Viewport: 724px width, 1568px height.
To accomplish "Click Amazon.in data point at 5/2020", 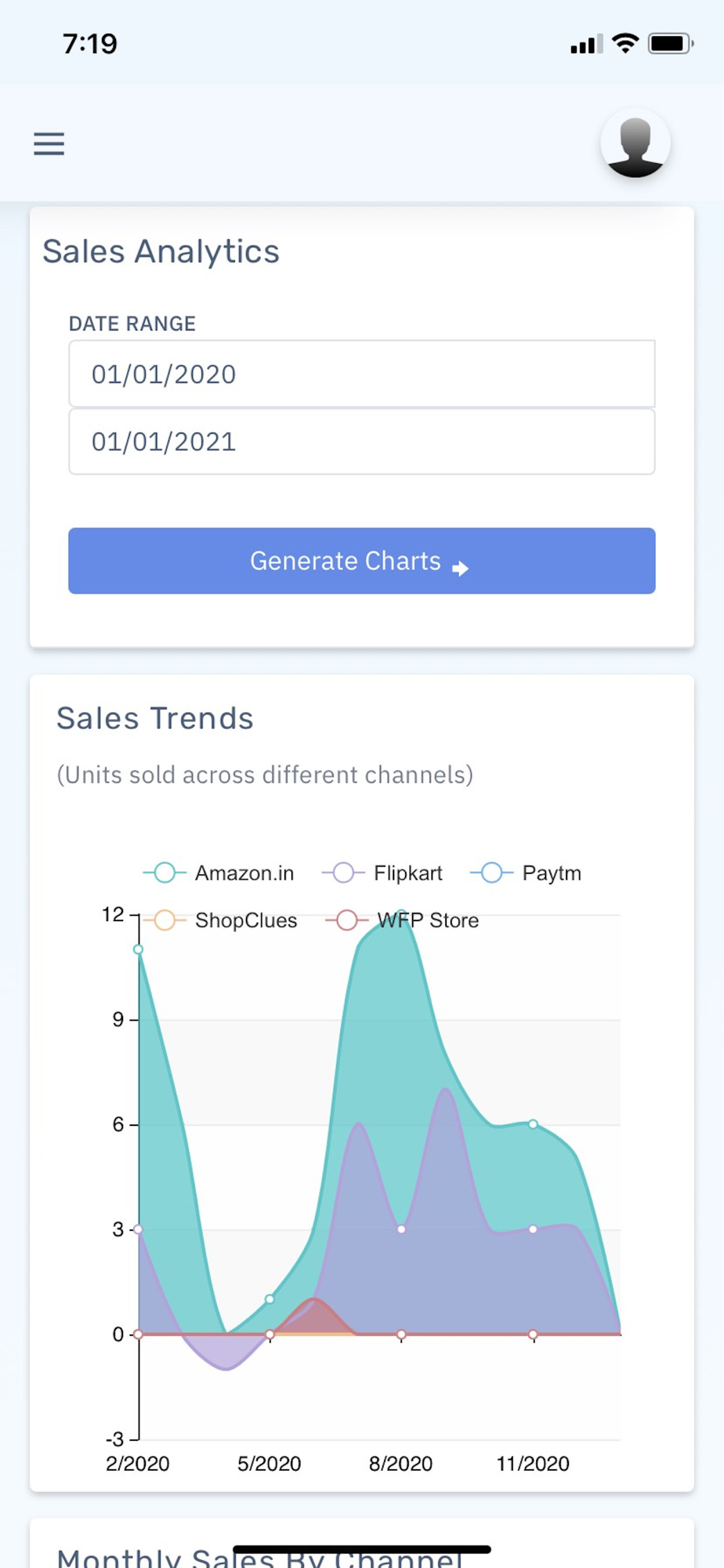I will pyautogui.click(x=270, y=1298).
